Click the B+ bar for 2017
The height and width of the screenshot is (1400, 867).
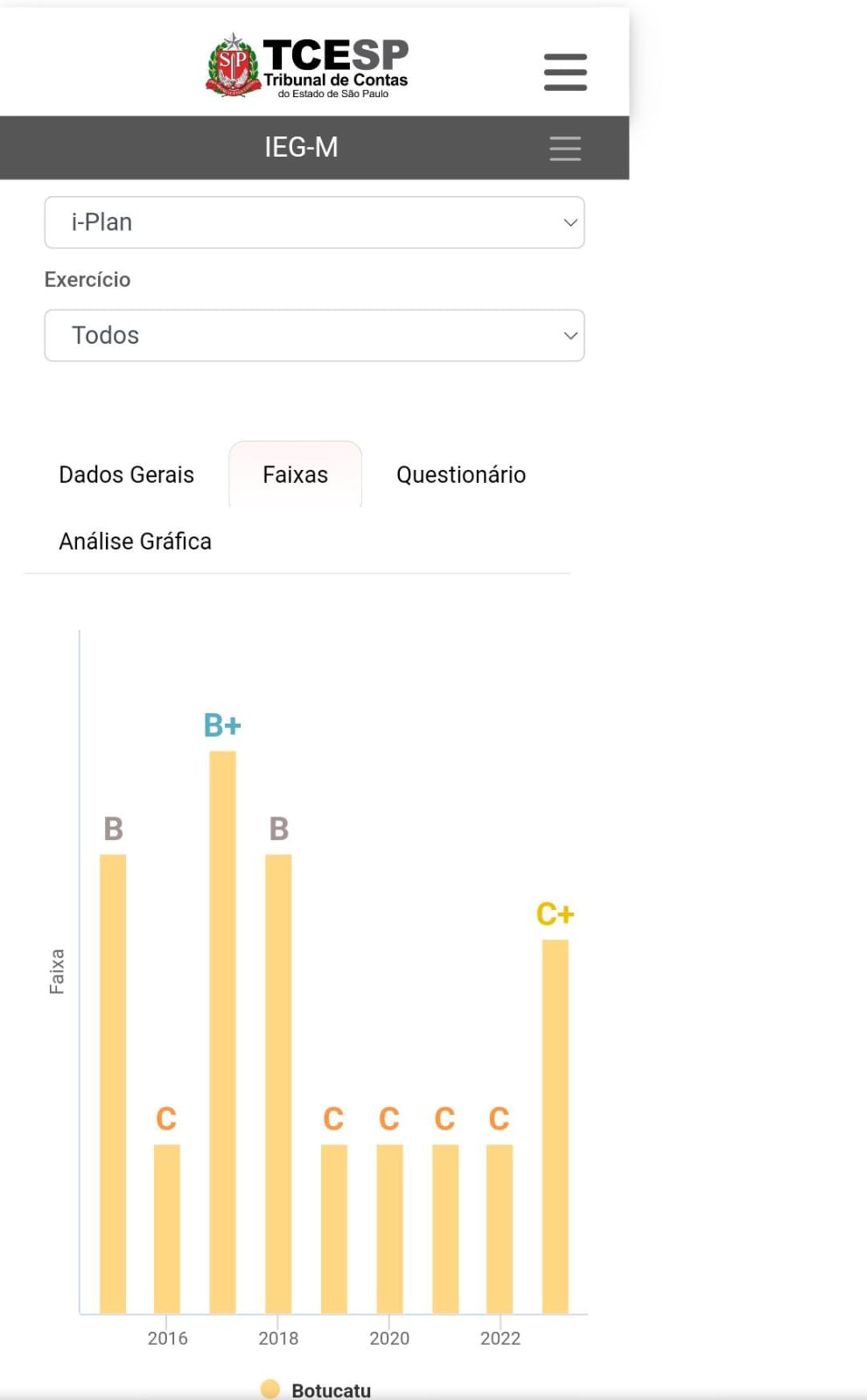pos(222,1032)
